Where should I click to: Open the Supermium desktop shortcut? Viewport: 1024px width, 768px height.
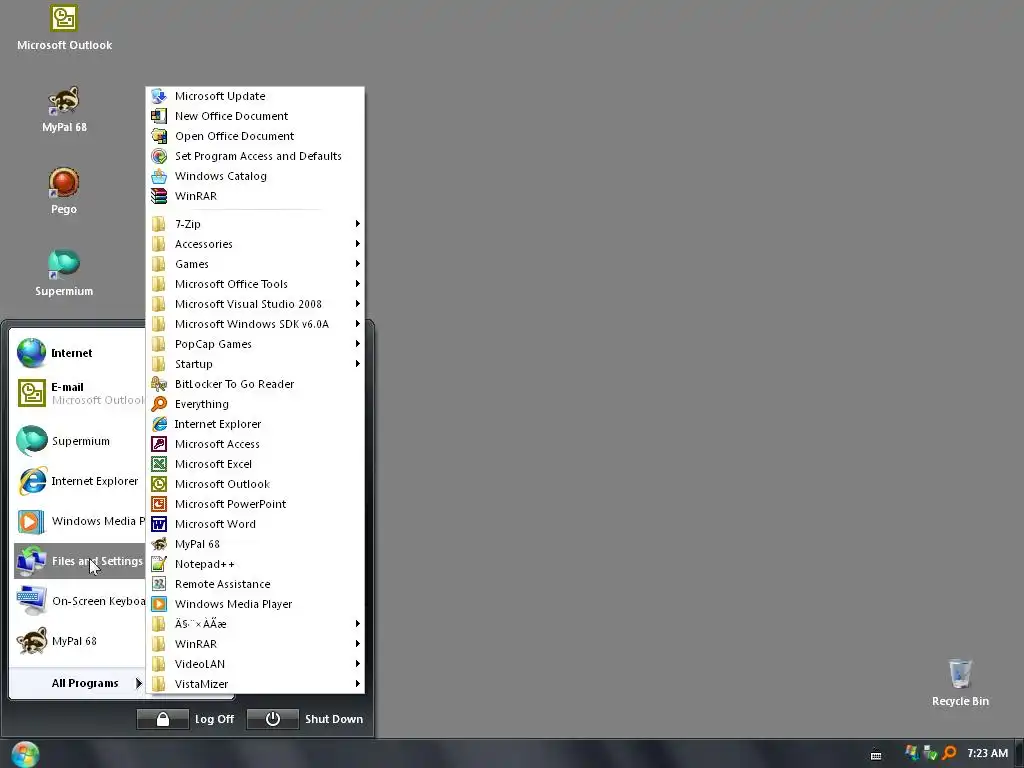pyautogui.click(x=64, y=273)
